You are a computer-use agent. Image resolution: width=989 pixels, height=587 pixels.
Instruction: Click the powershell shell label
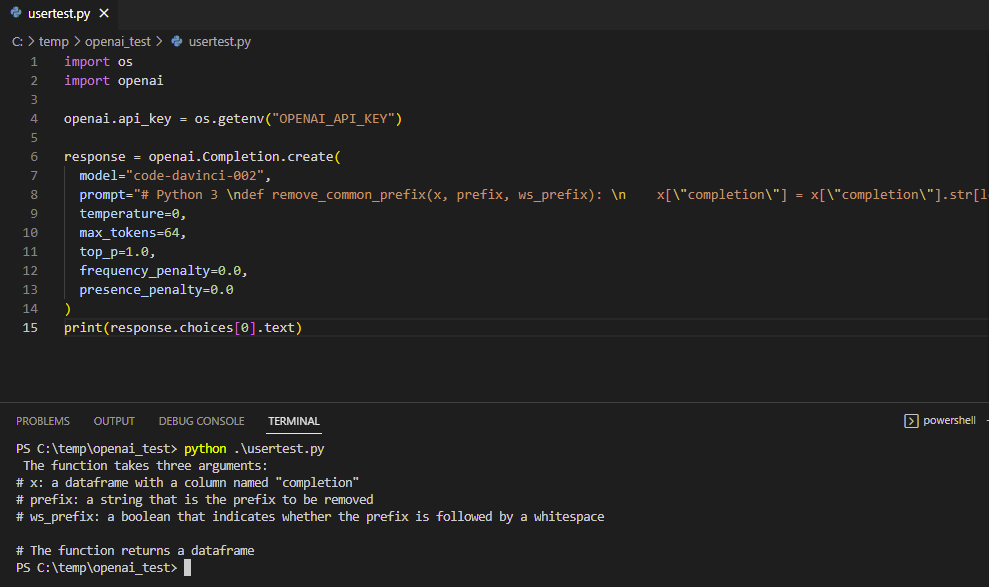tap(949, 421)
